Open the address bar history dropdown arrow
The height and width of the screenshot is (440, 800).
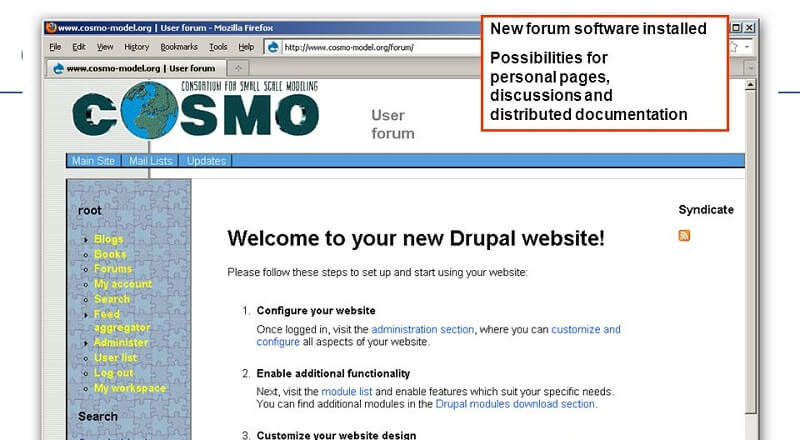pos(746,47)
